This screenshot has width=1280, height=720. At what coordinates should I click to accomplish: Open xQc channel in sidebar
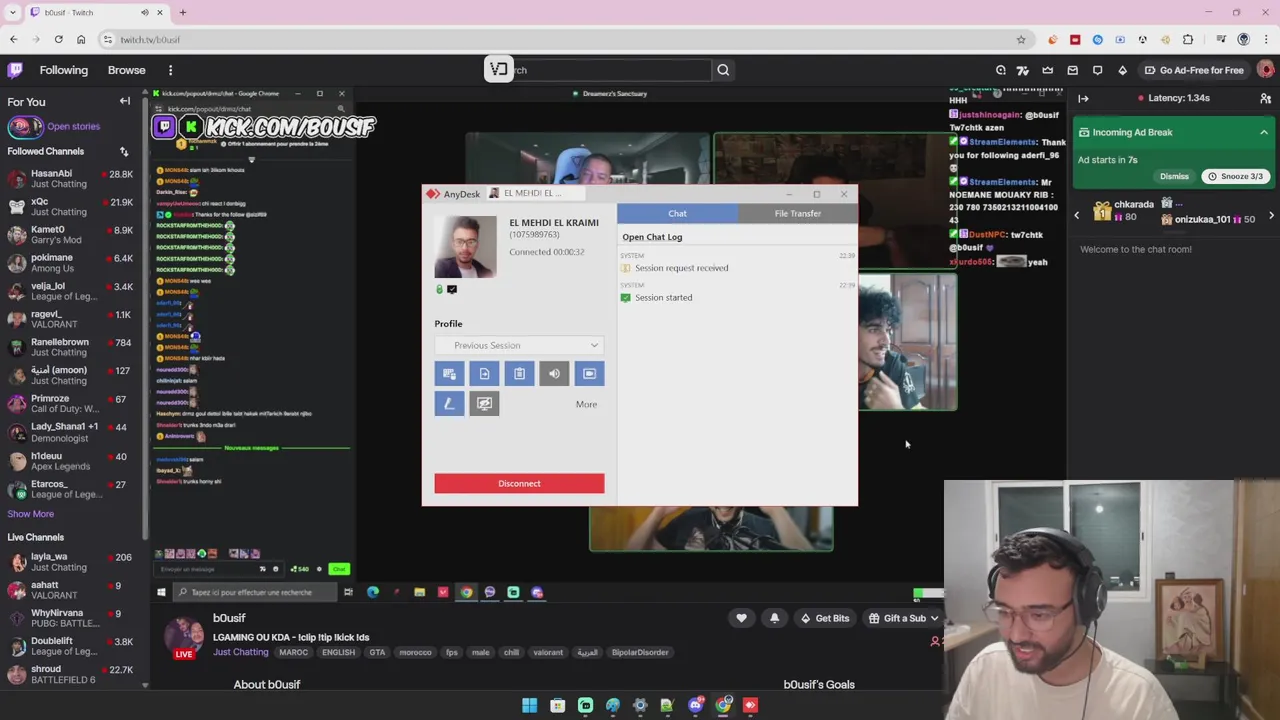click(x=70, y=207)
